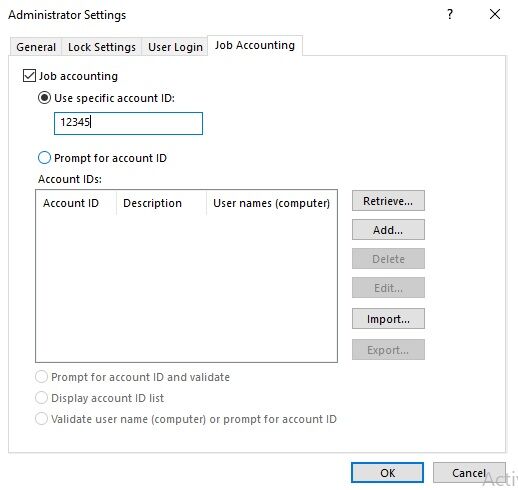
Task: Select the Job Accounting tab
Action: point(255,45)
